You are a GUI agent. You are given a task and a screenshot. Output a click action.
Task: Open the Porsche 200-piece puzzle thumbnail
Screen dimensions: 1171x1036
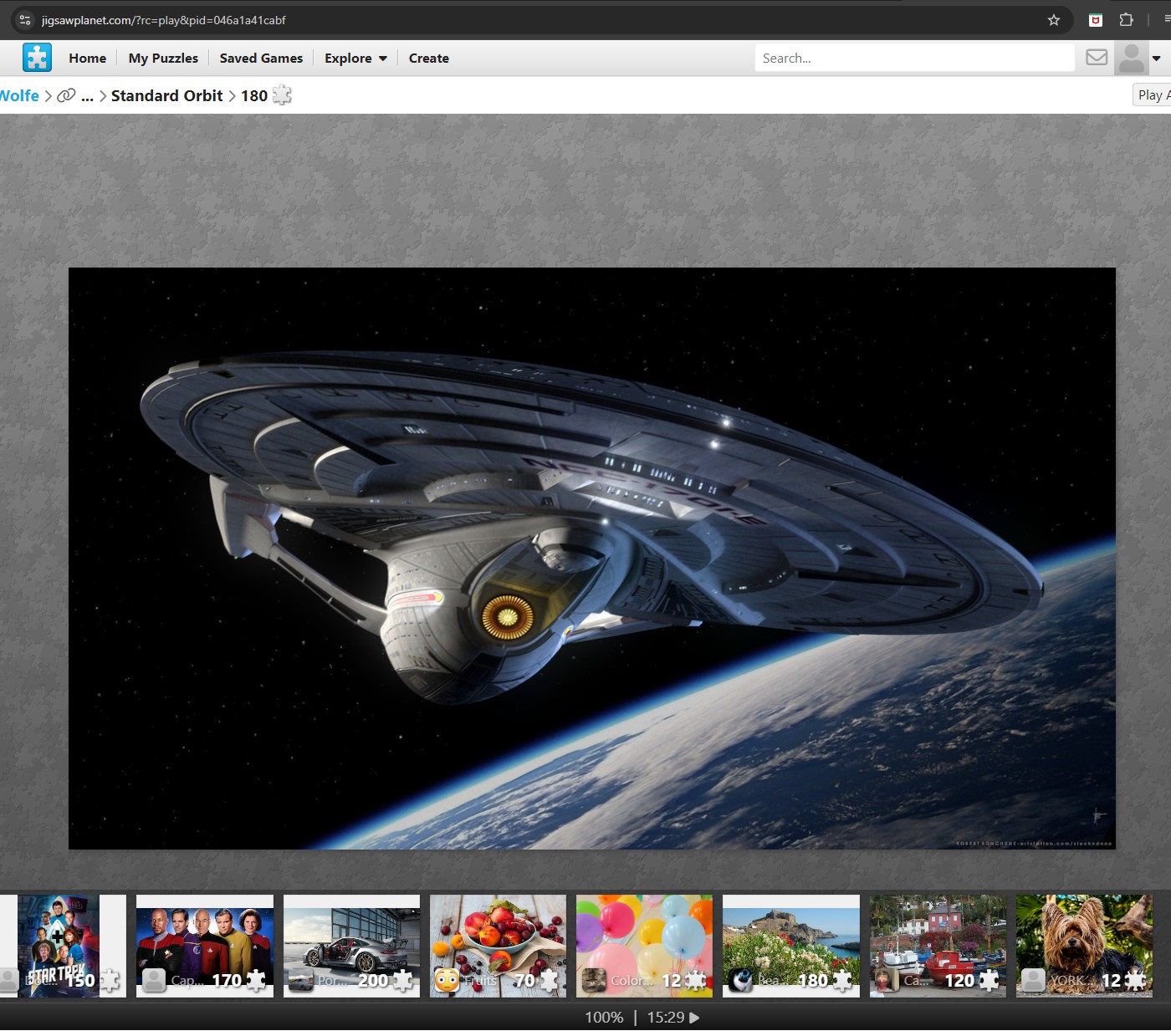(x=351, y=946)
